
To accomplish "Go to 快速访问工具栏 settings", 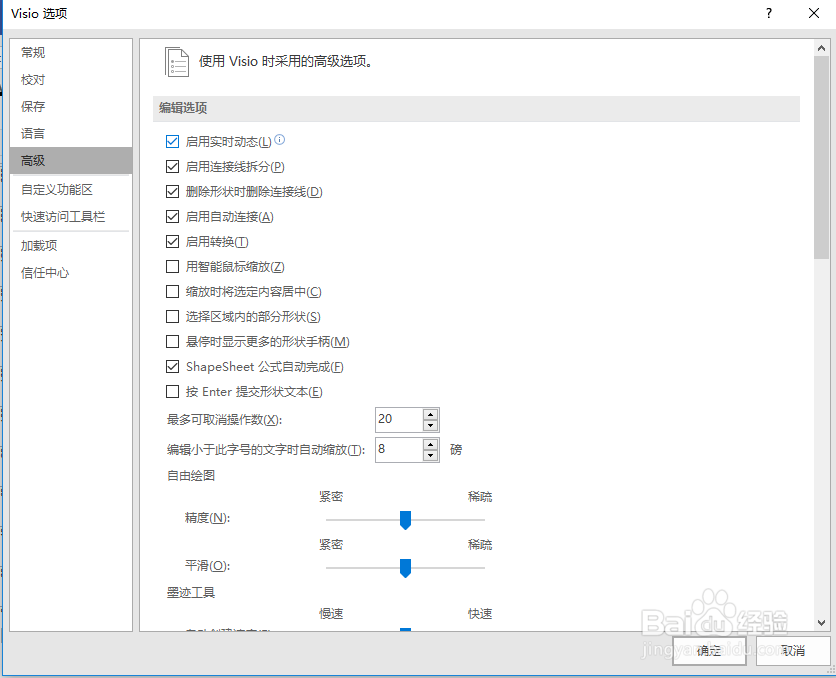I will tap(71, 216).
